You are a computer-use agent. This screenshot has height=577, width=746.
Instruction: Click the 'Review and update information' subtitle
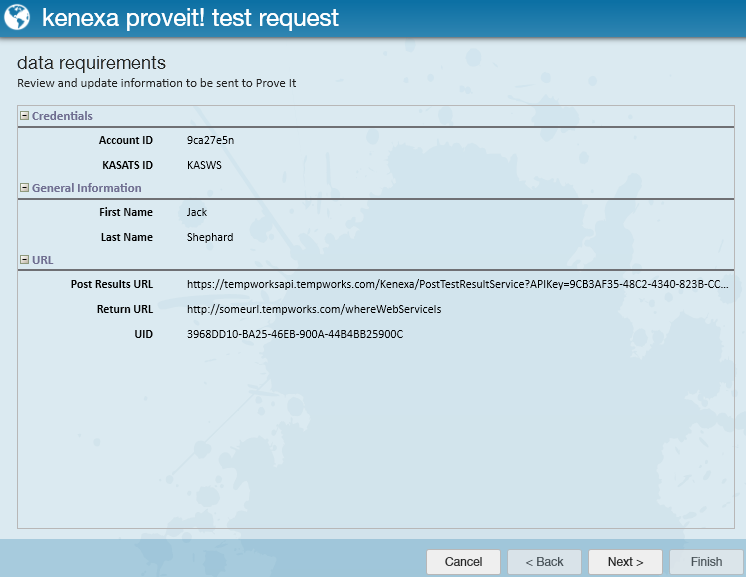click(157, 83)
